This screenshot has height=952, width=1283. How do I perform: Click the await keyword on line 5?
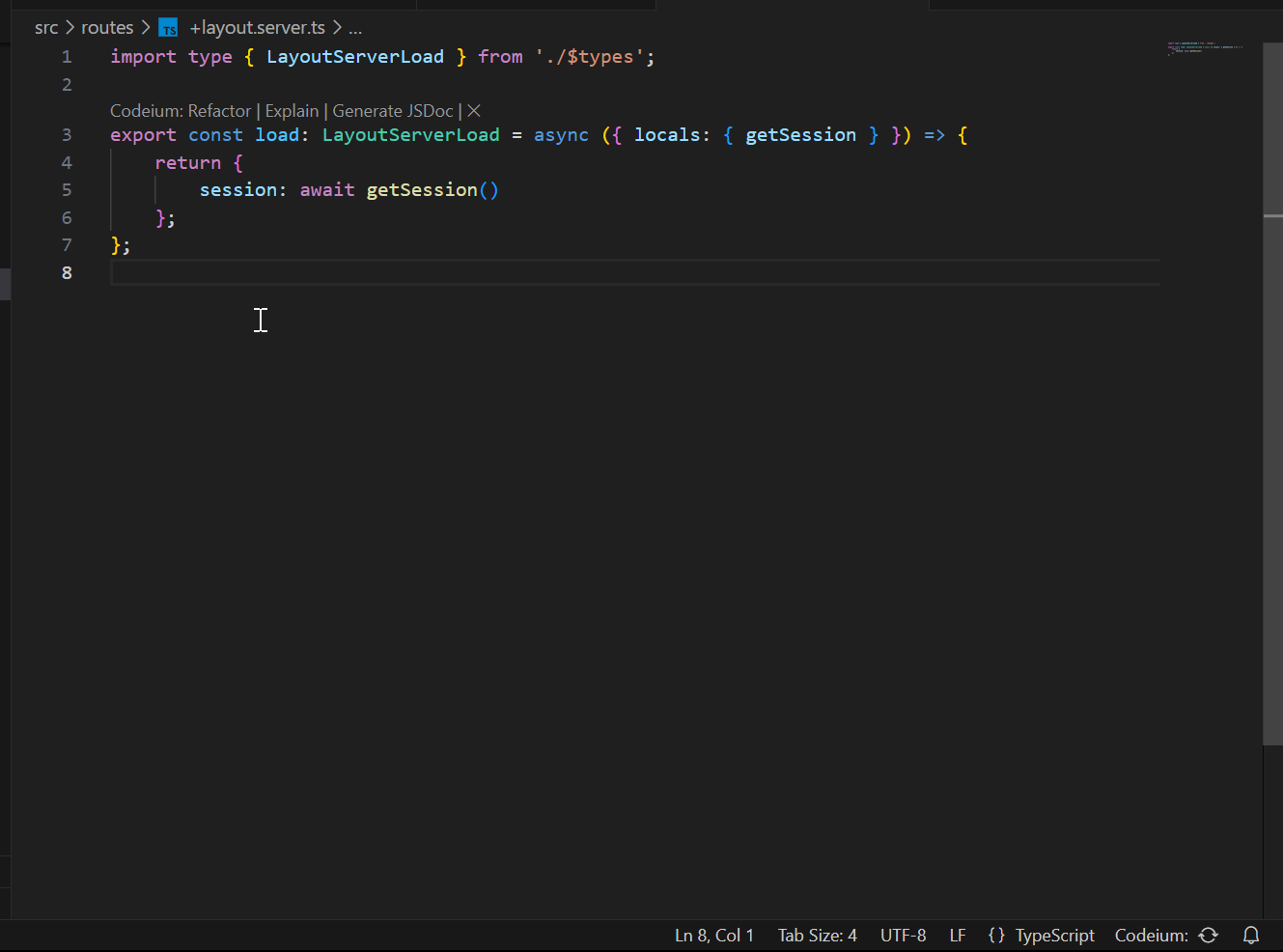pyautogui.click(x=327, y=190)
